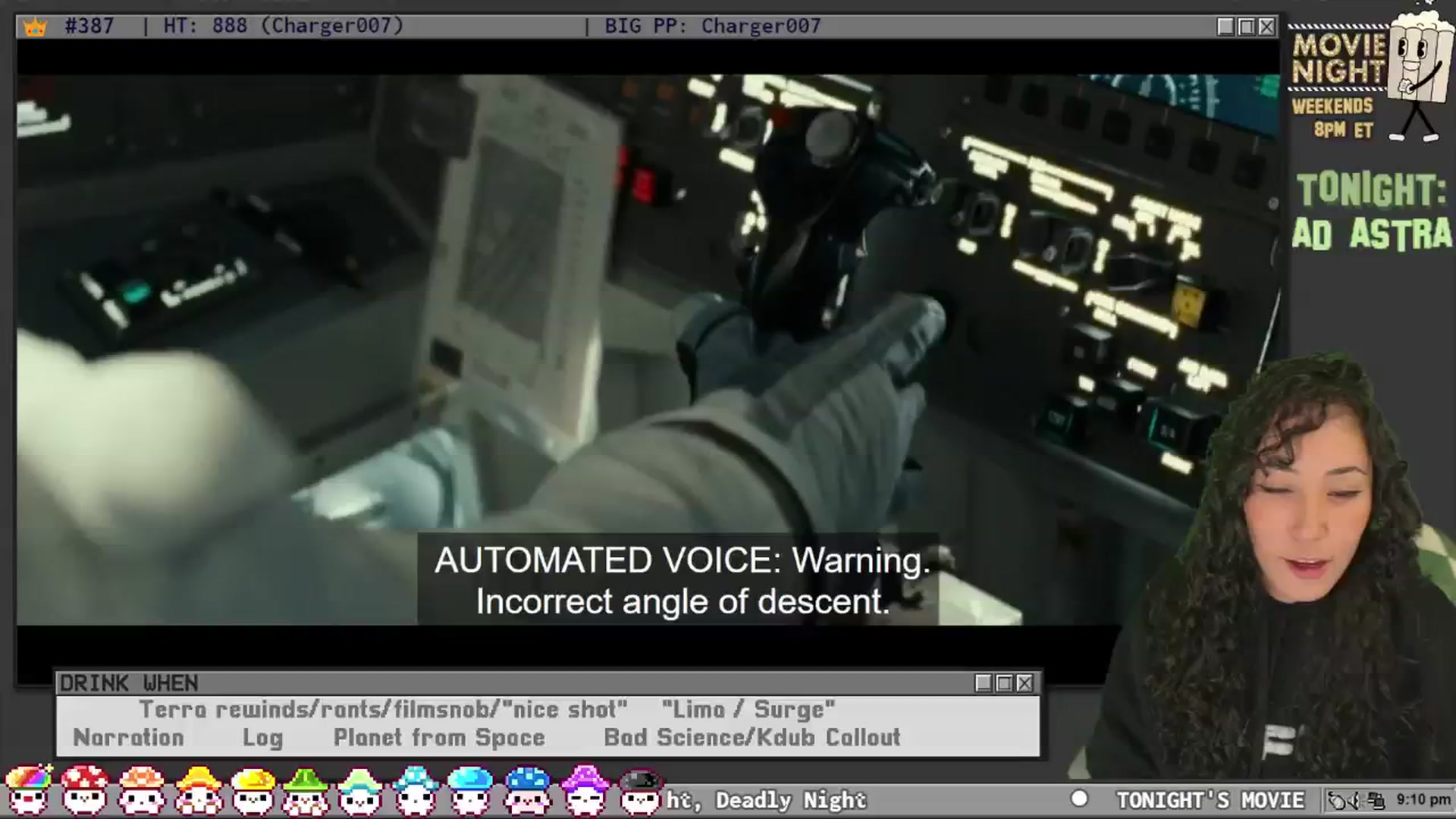Click the '#387' counter in title bar

(x=89, y=26)
